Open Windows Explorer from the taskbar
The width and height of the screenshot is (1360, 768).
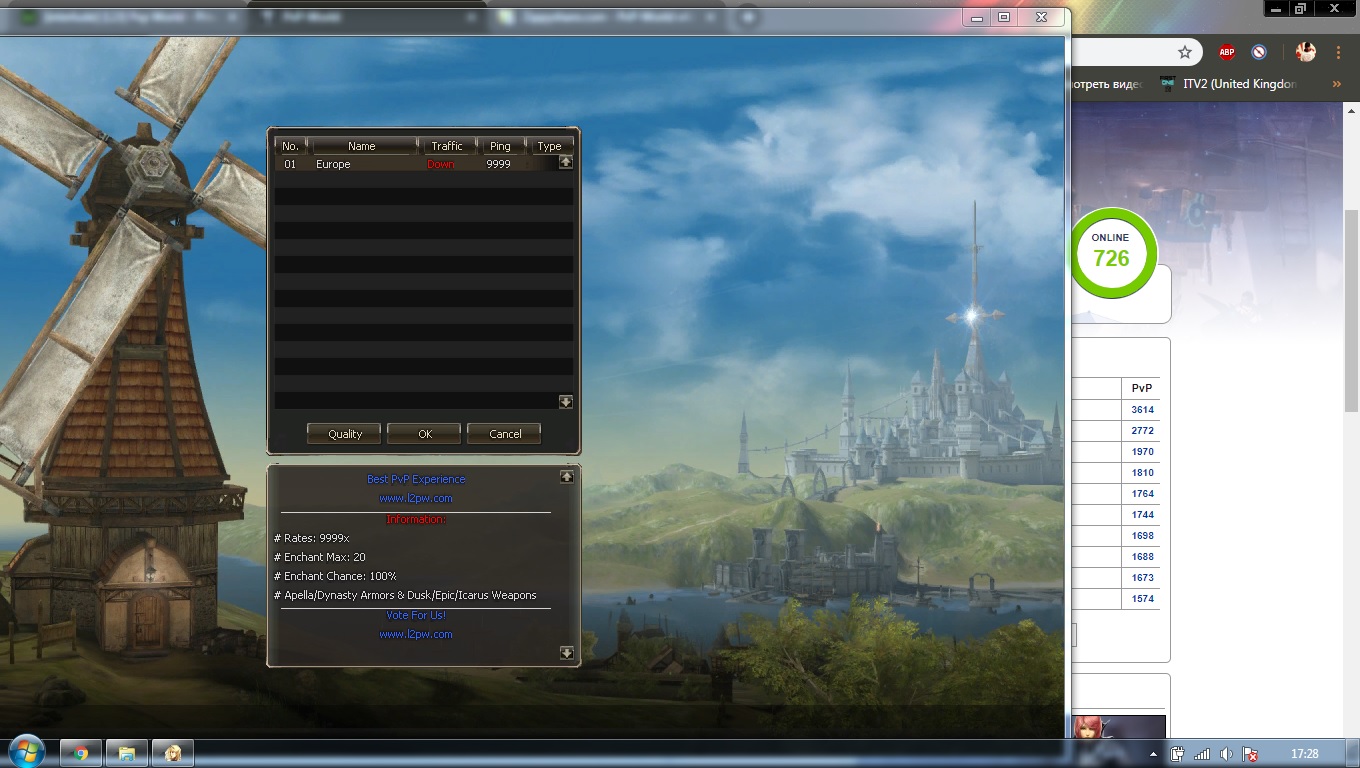point(127,753)
